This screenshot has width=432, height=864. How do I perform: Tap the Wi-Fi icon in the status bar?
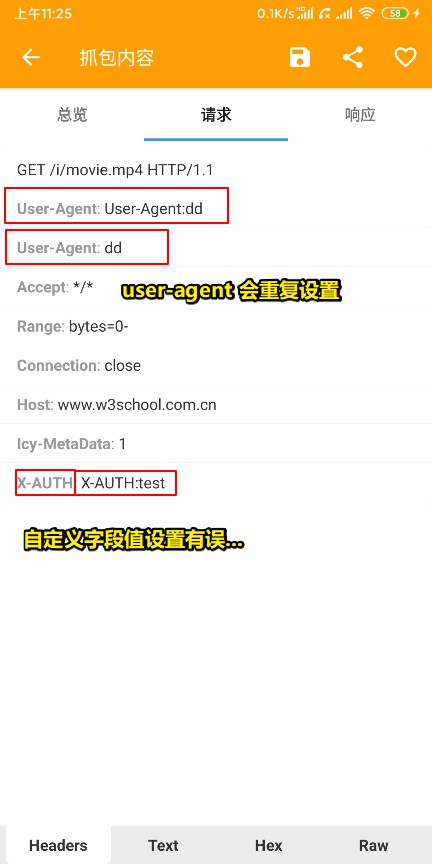[366, 14]
